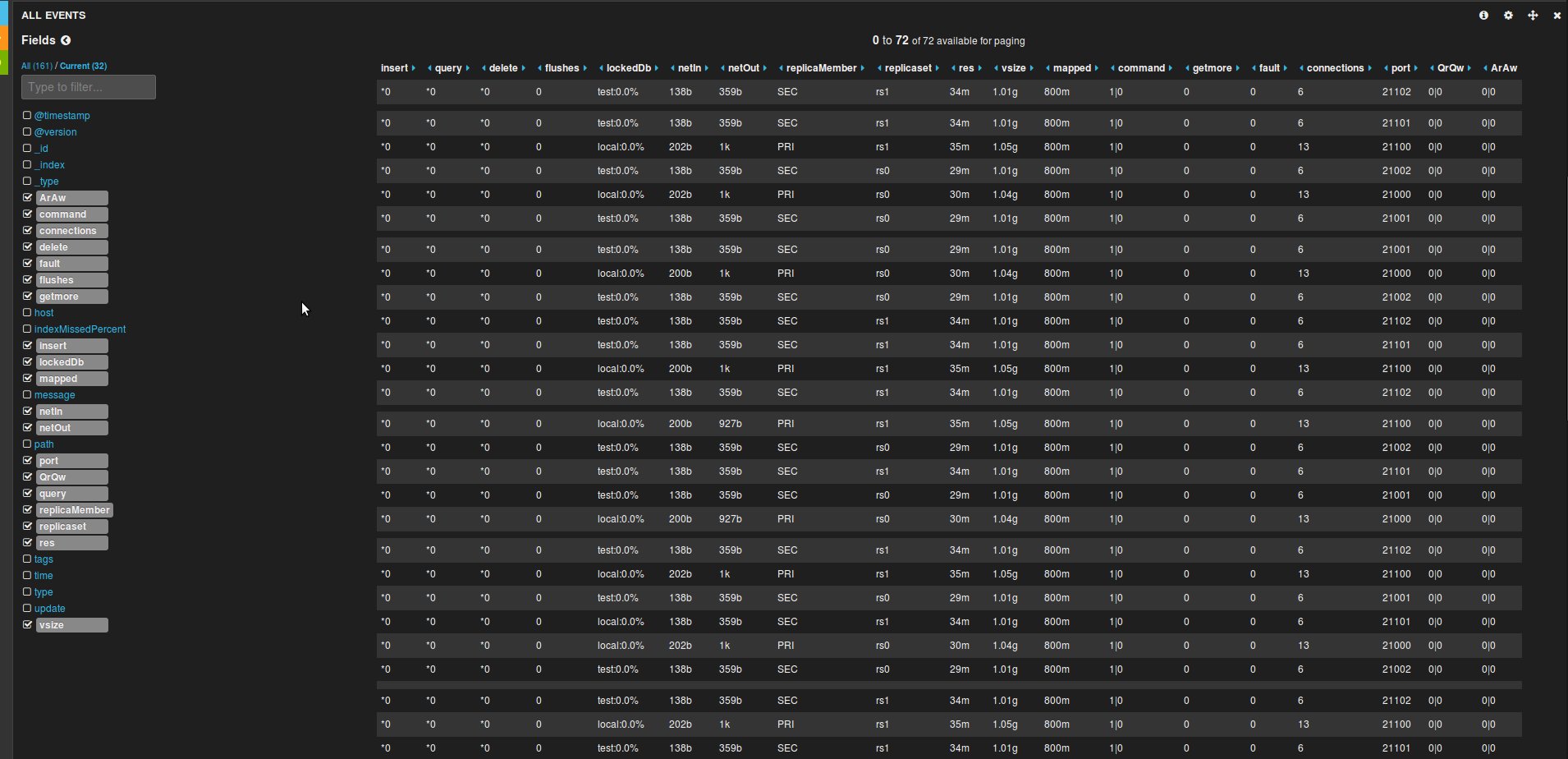Collapse the Fields list using chevron
This screenshot has width=1568, height=759.
66,40
